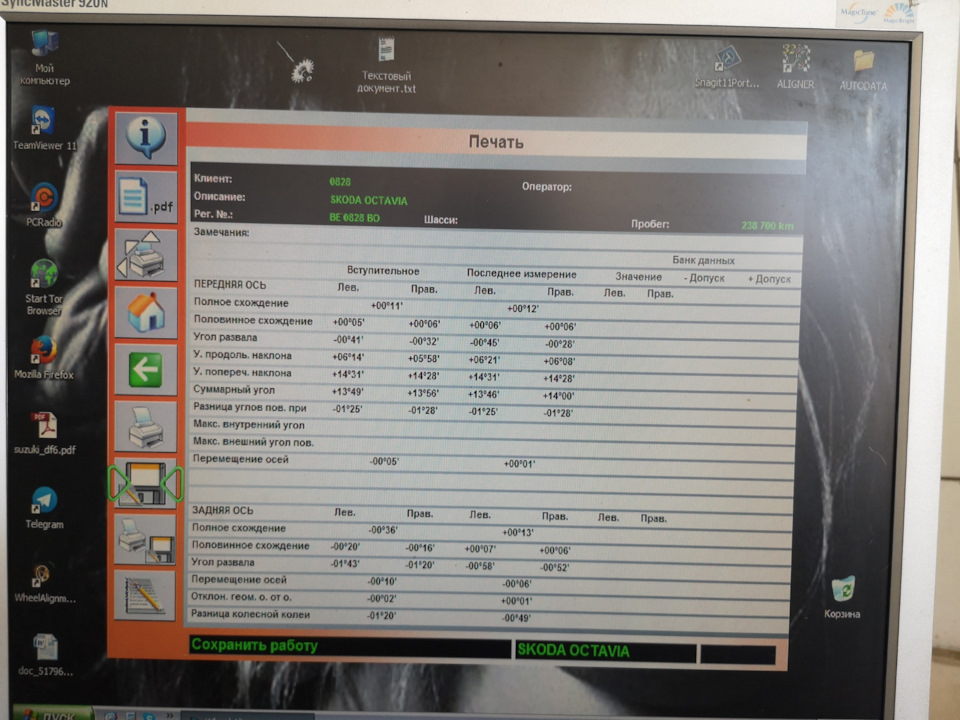Click print and save combined icon

(146, 539)
